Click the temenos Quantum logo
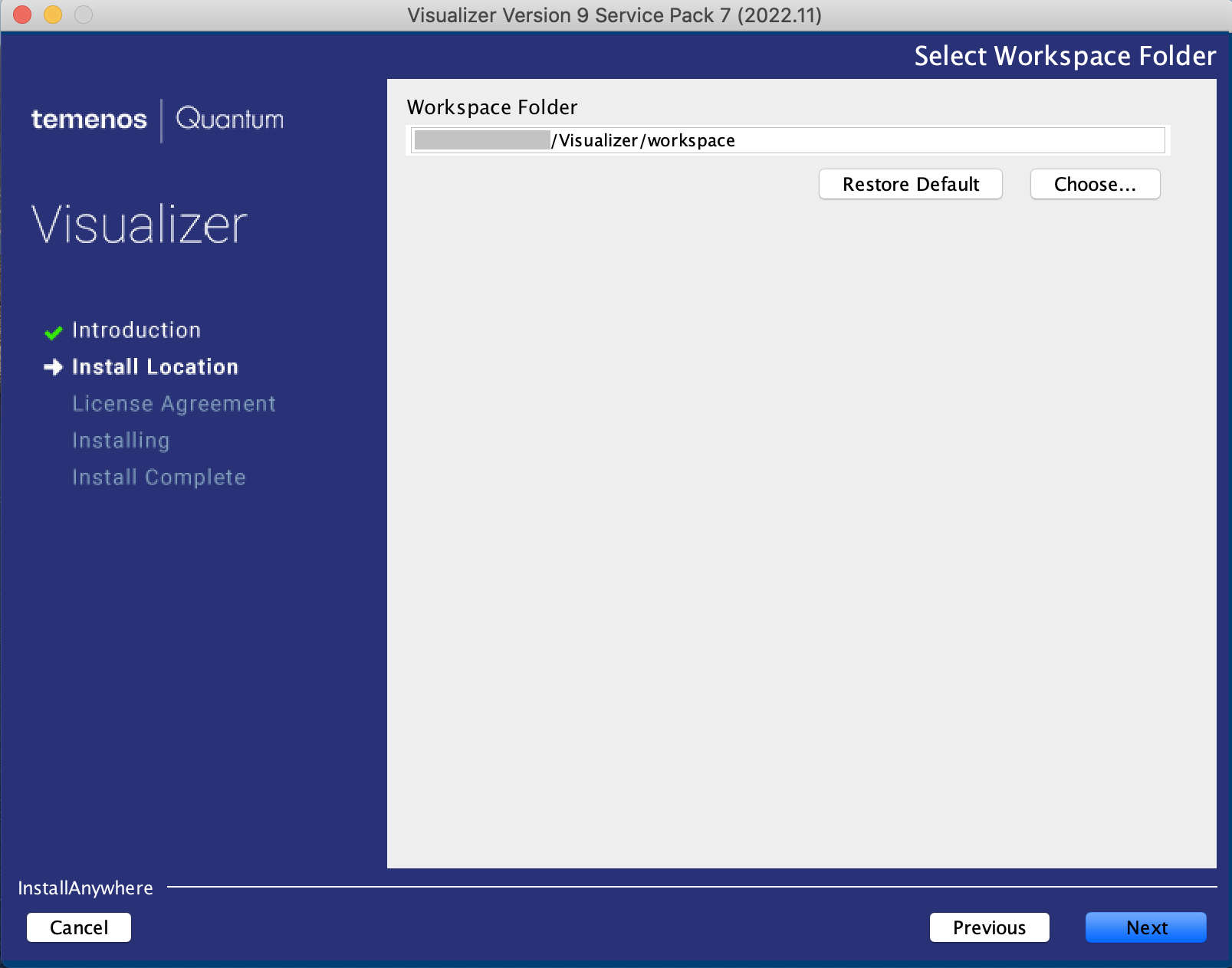 coord(158,120)
